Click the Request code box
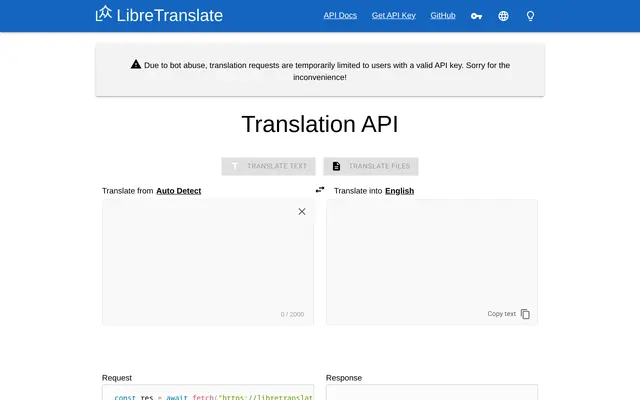Image resolution: width=640 pixels, height=400 pixels. [x=208, y=392]
